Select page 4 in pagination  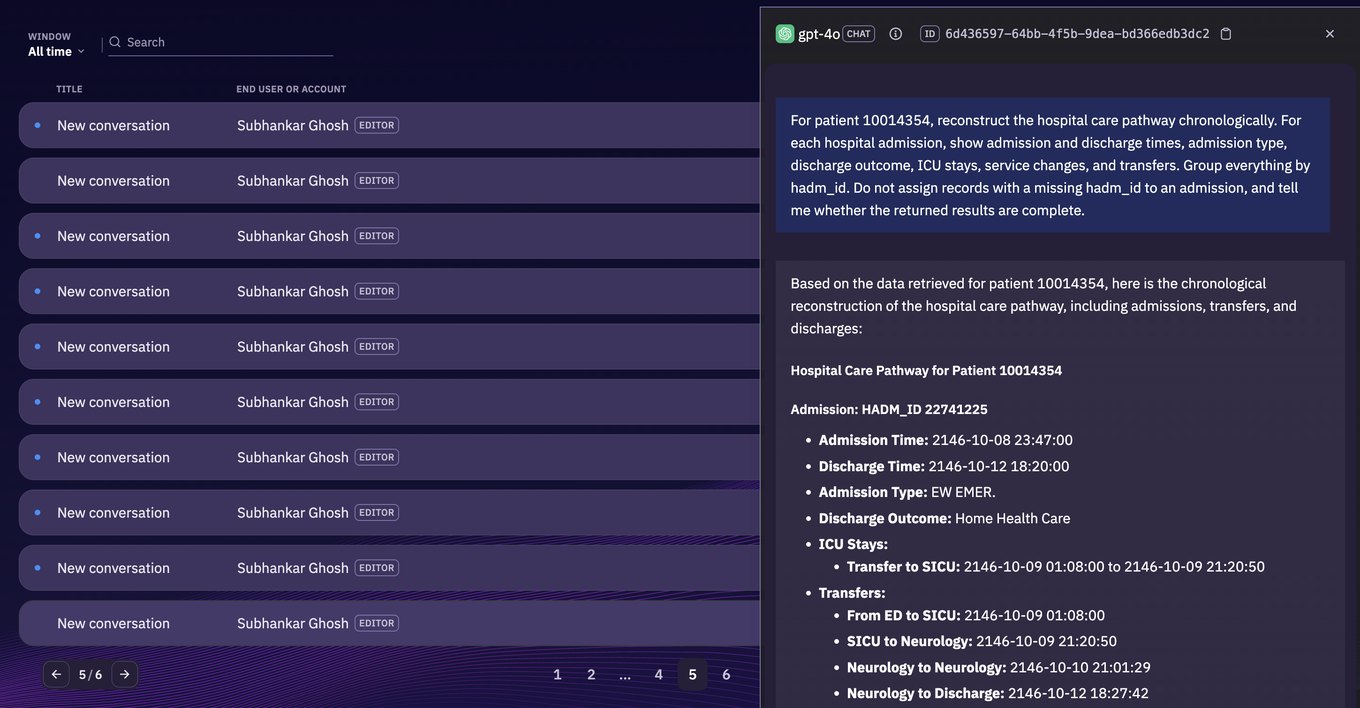[x=659, y=675]
